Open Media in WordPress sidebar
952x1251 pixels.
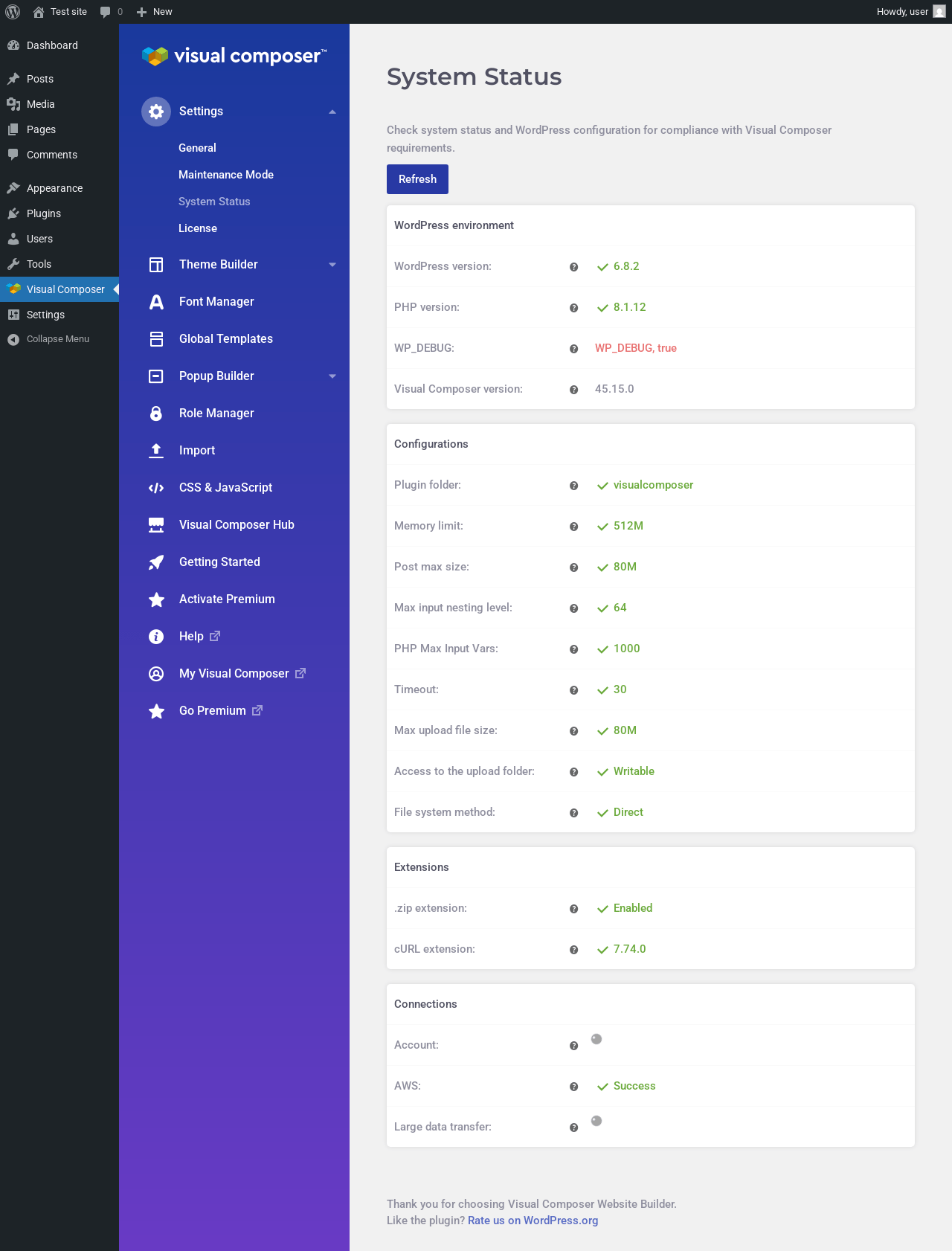tap(59, 104)
